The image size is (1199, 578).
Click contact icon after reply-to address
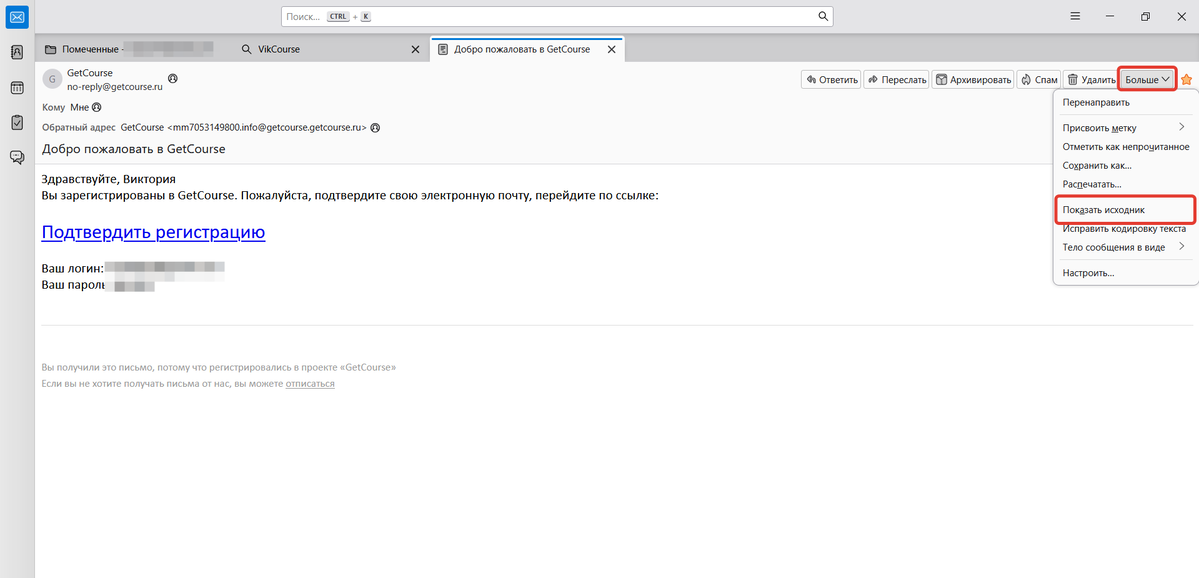tap(375, 128)
